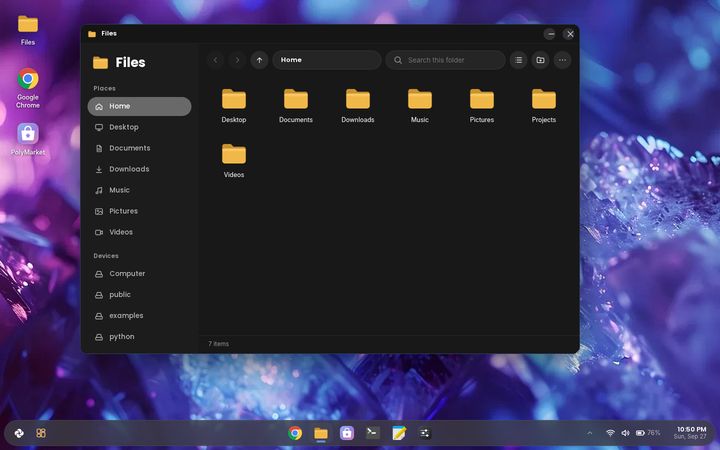
Task: Switch to list view
Action: (x=518, y=60)
